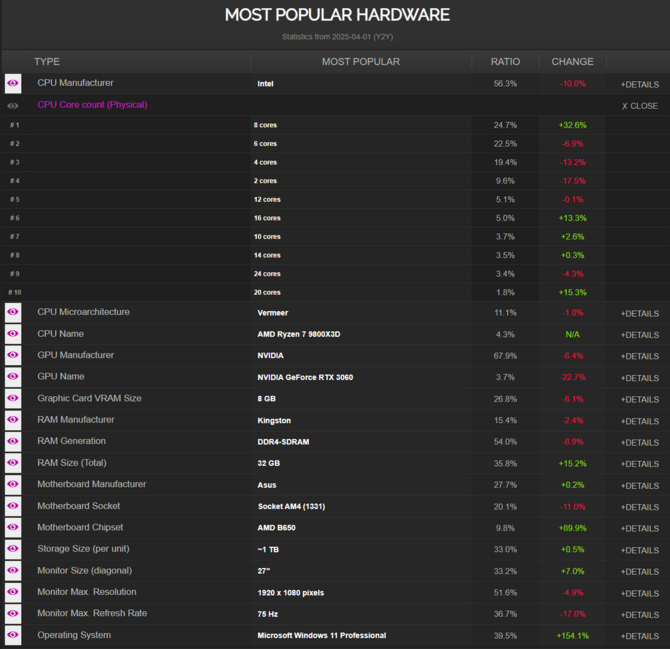Toggle eye icon for CPU Microarchitecture row

click(x=13, y=312)
